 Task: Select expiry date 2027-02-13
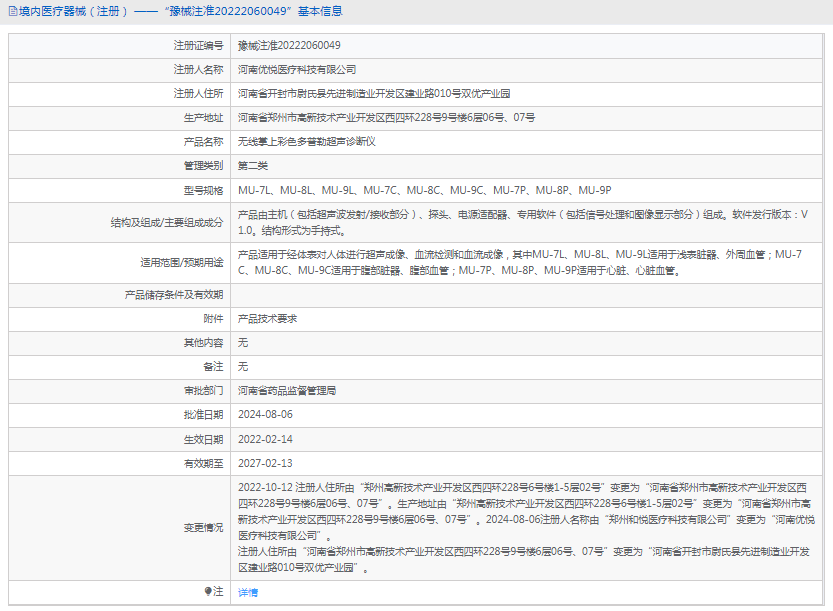tap(265, 463)
